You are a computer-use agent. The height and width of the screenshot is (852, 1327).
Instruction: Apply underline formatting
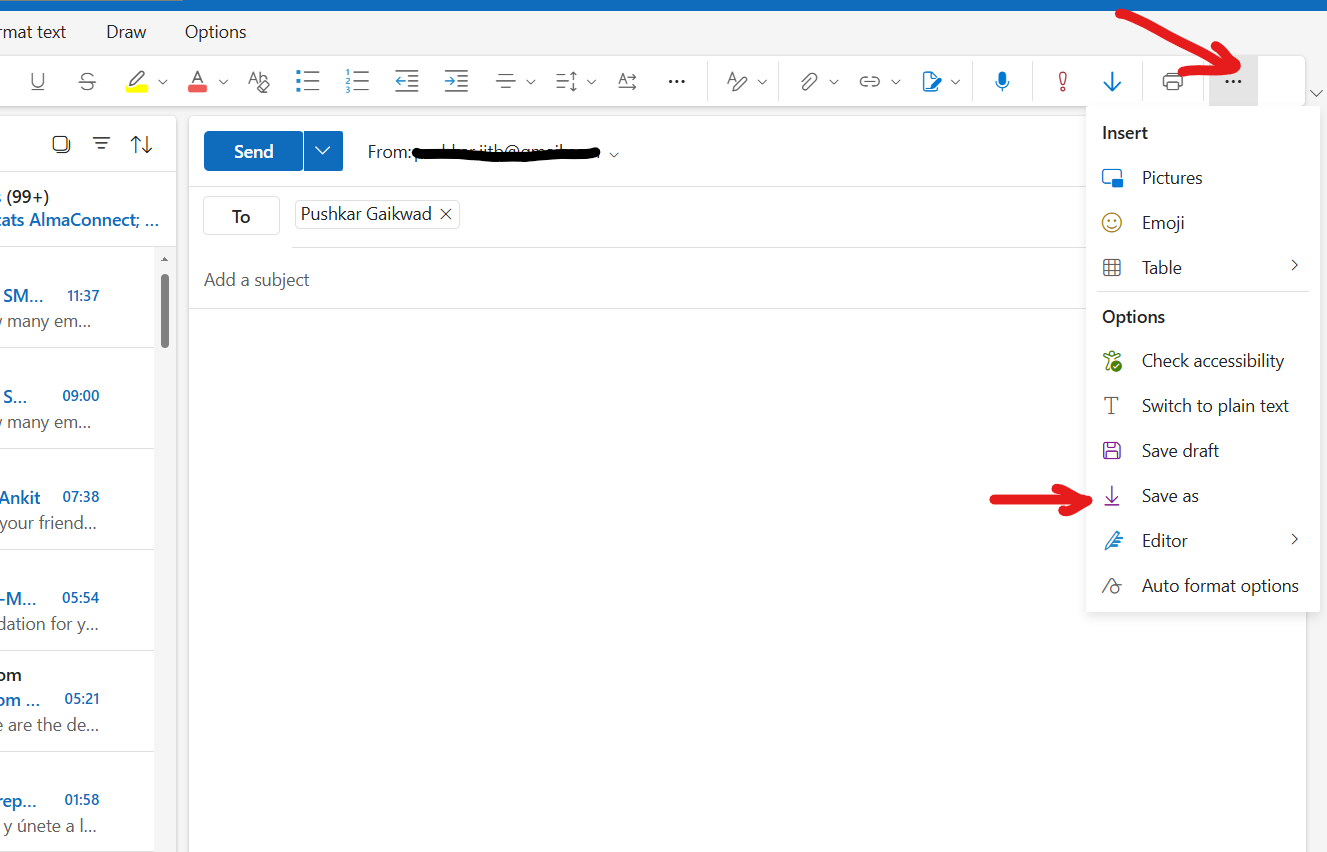[37, 81]
